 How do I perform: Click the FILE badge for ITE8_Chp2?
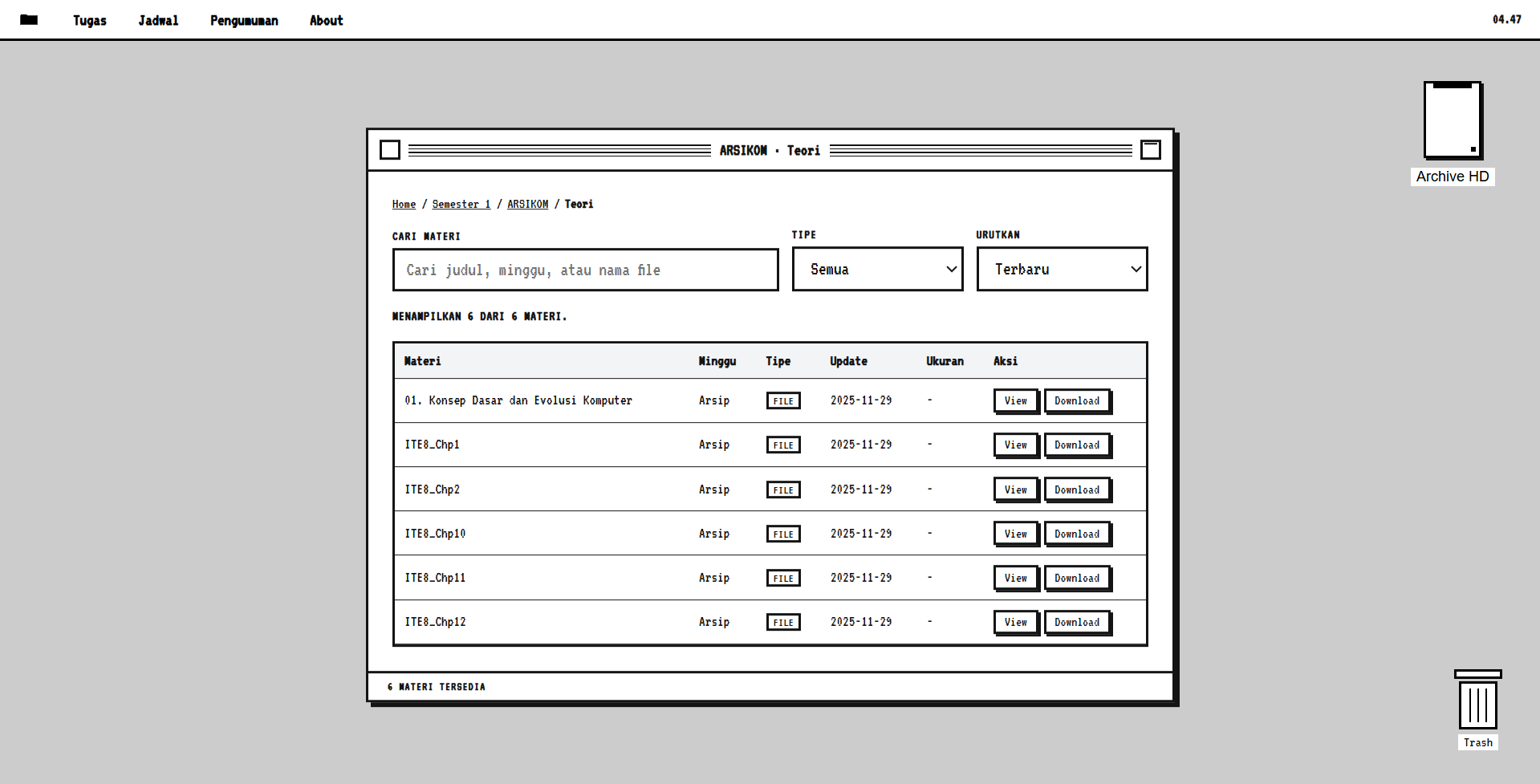[783, 490]
